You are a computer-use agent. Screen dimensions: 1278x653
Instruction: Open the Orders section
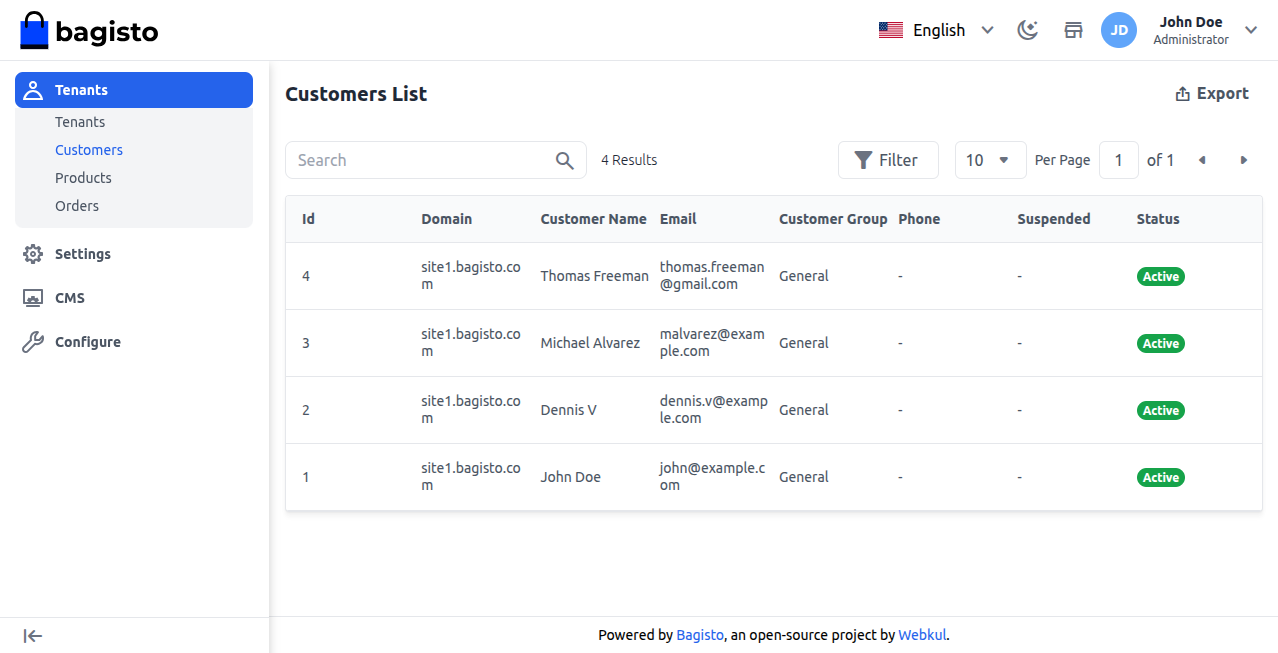click(77, 205)
